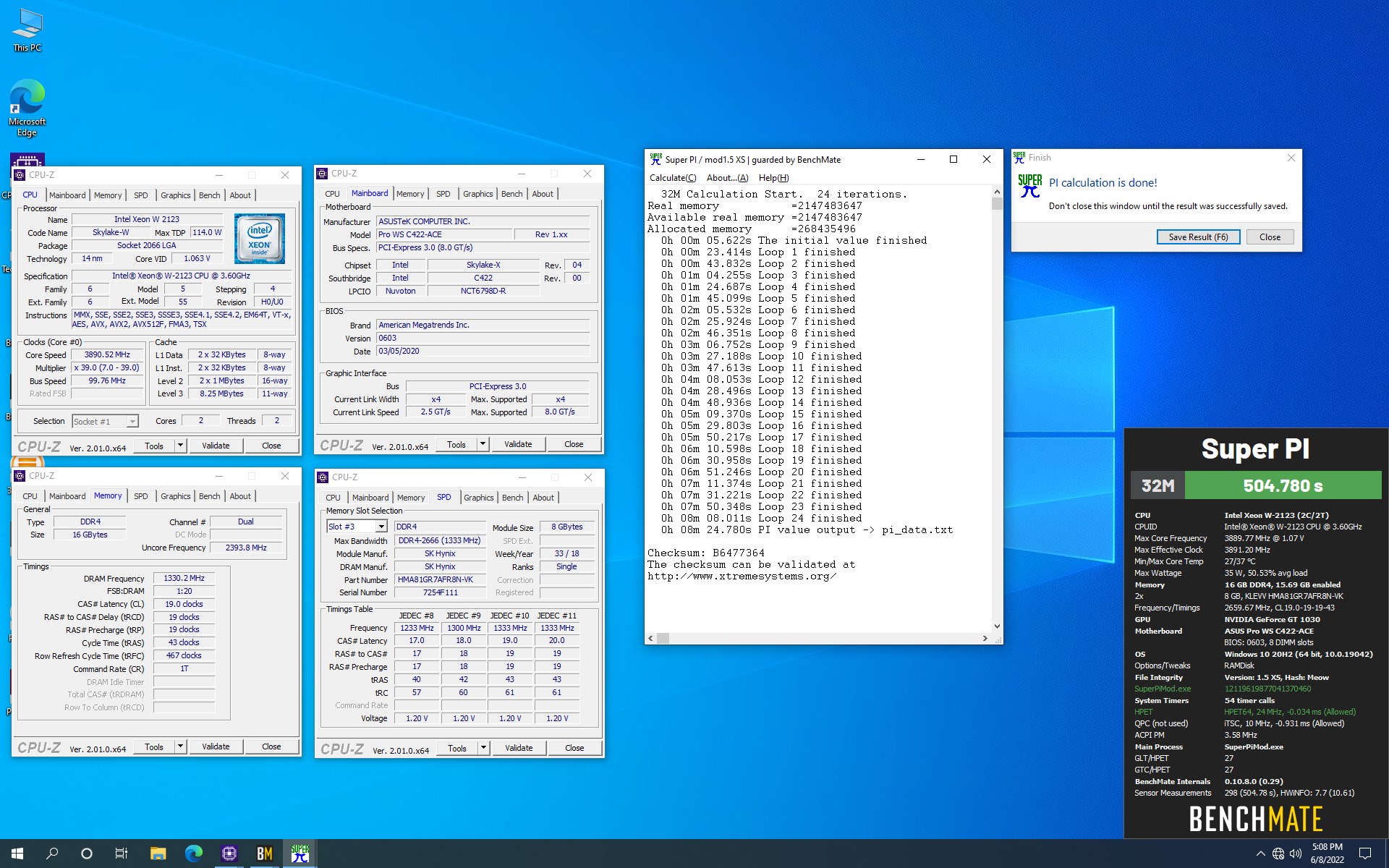The width and height of the screenshot is (1389, 868).
Task: Click Close in the Finish dialog
Action: pos(1270,237)
